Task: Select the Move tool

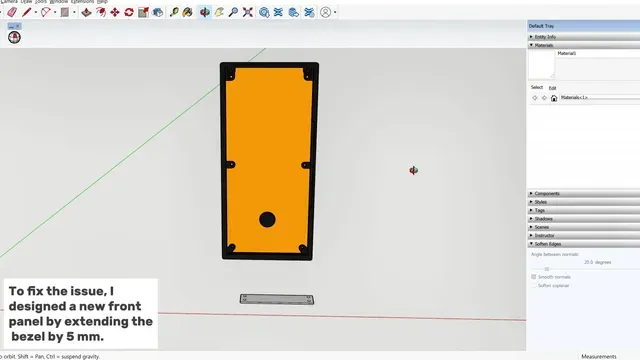Action: [115, 12]
